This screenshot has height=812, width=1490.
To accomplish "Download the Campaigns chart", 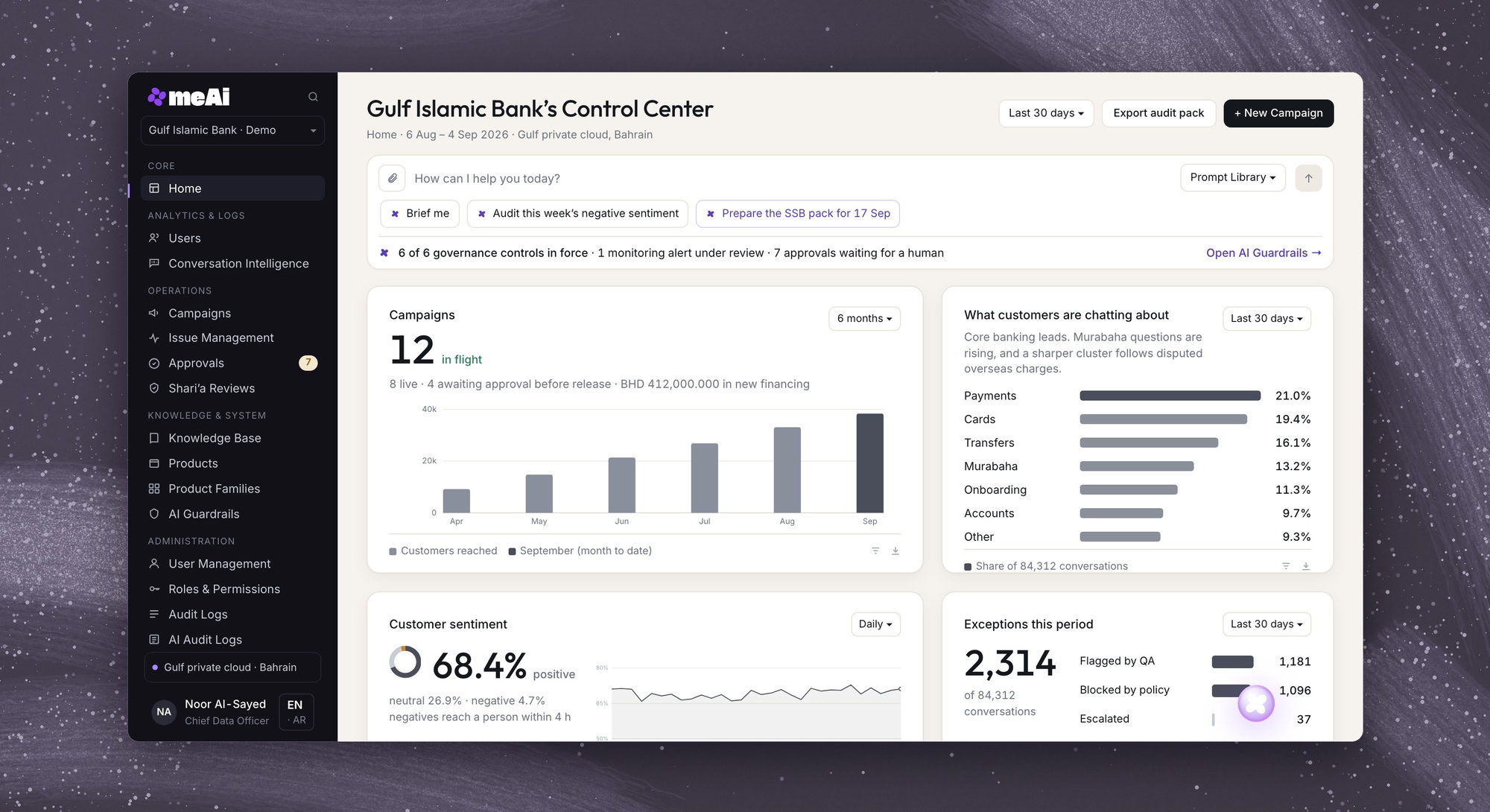I will pyautogui.click(x=895, y=551).
